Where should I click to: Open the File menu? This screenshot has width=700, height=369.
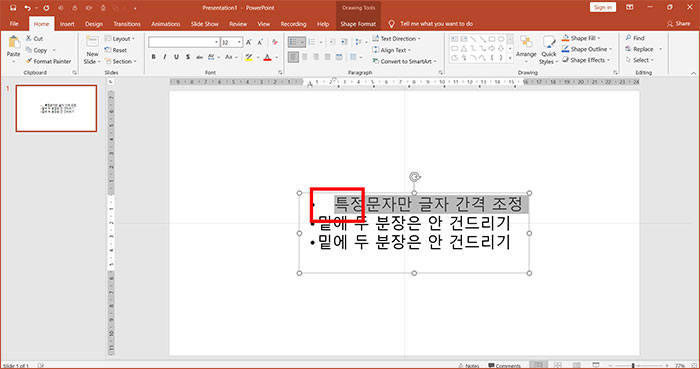(x=14, y=24)
